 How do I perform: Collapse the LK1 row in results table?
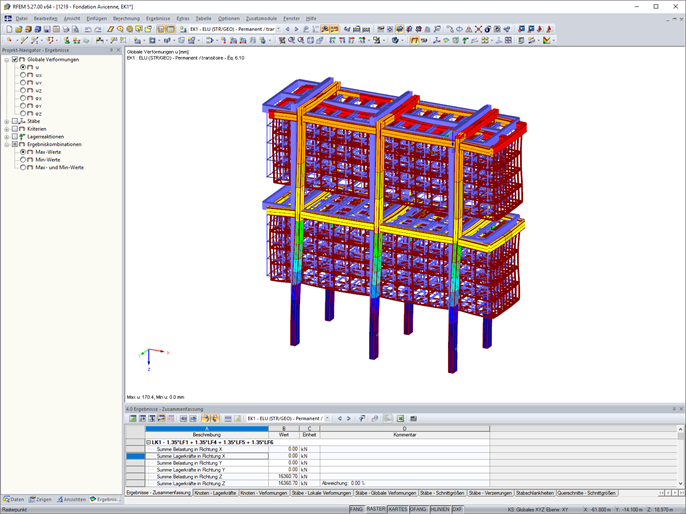[148, 442]
